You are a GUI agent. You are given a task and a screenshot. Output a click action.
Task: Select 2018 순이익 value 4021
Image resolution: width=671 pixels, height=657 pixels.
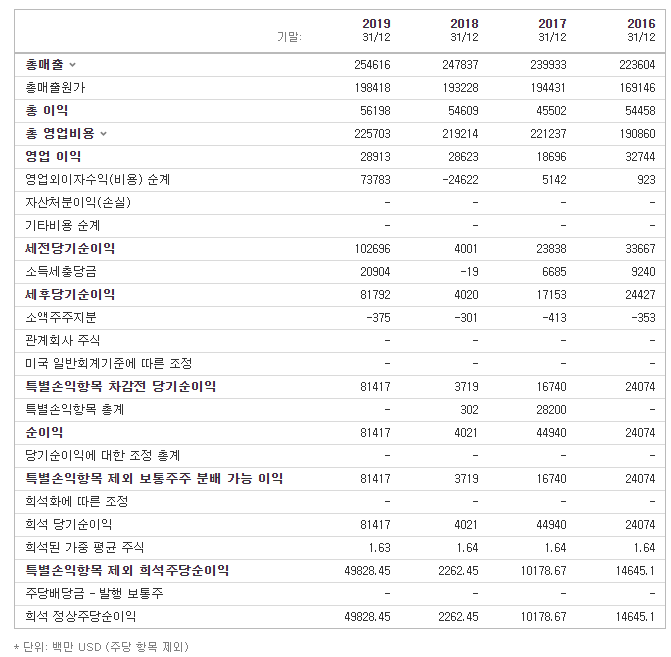coord(466,433)
